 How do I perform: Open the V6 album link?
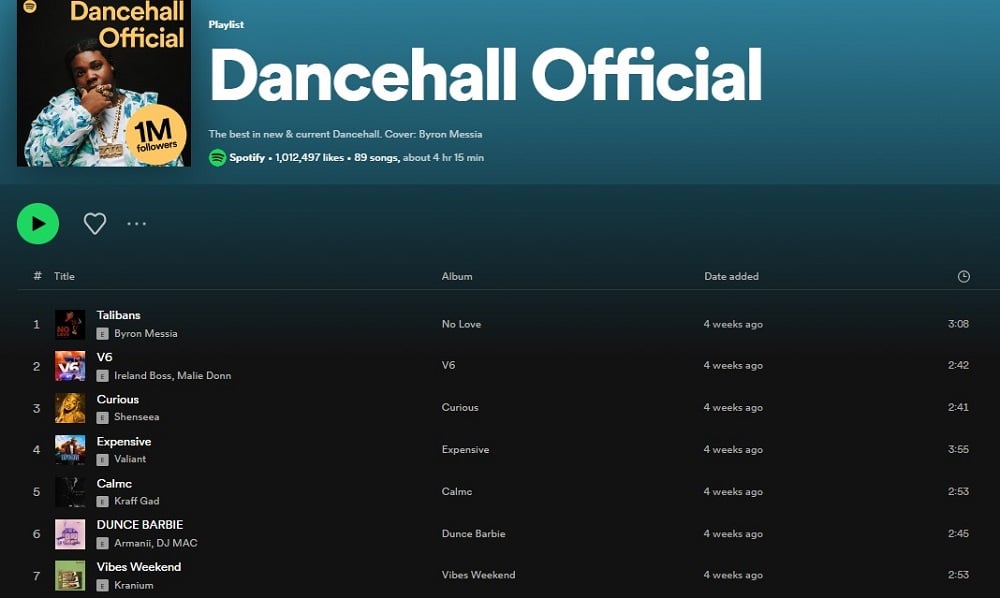coord(449,365)
